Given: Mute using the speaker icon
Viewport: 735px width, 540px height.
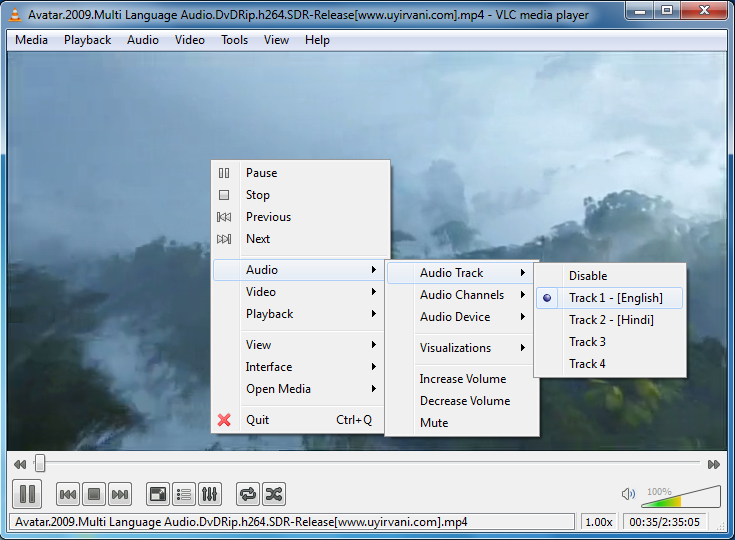Looking at the screenshot, I should click(x=628, y=494).
